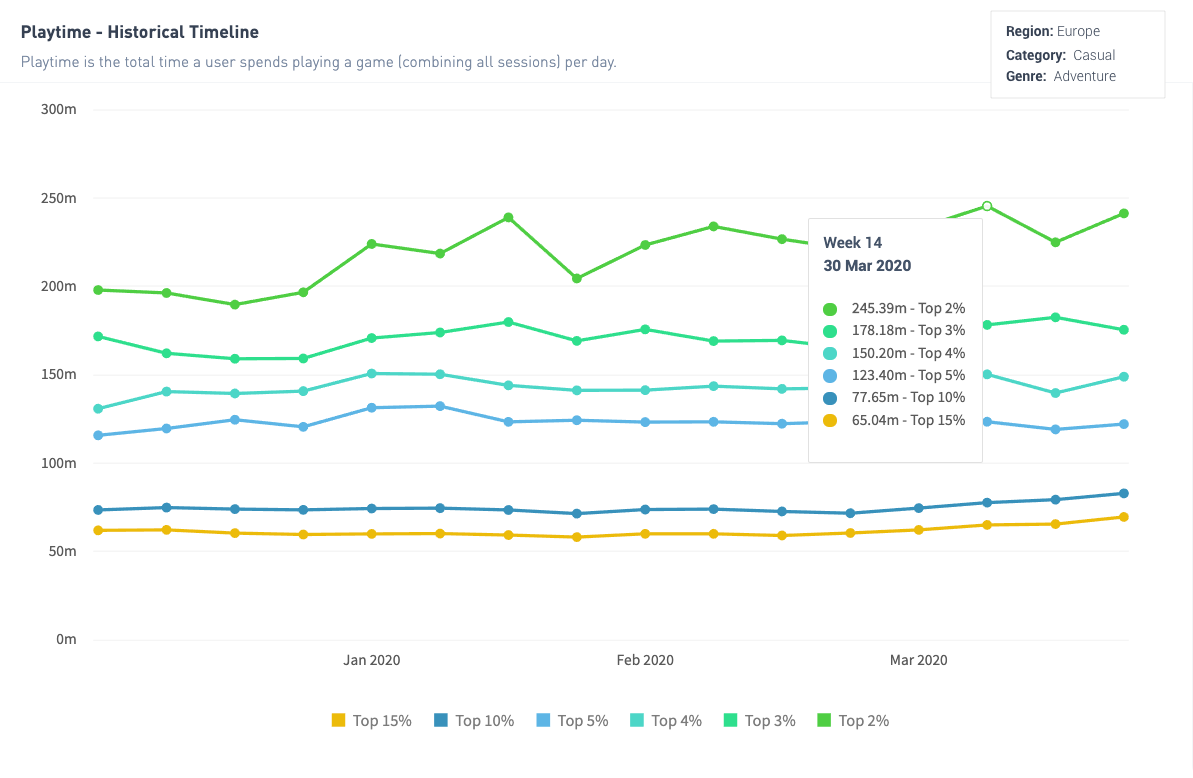Click the hollow Top 2% point at Week 14
This screenshot has height=778, width=1193.
coord(987,206)
